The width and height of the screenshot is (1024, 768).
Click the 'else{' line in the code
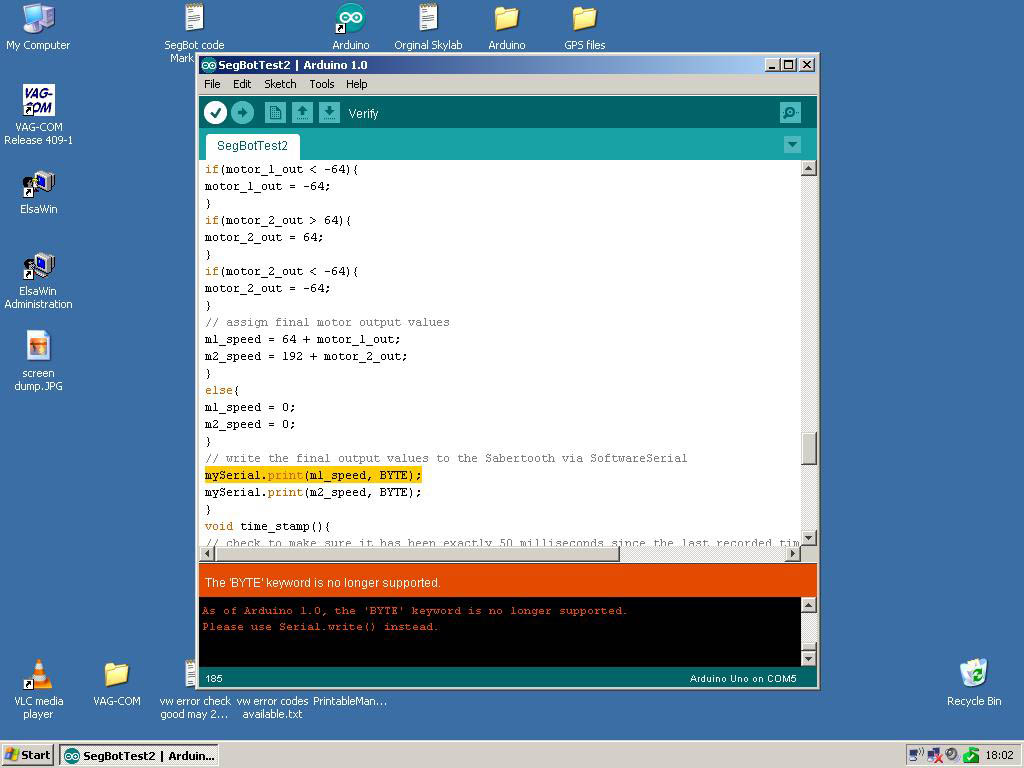pos(222,390)
